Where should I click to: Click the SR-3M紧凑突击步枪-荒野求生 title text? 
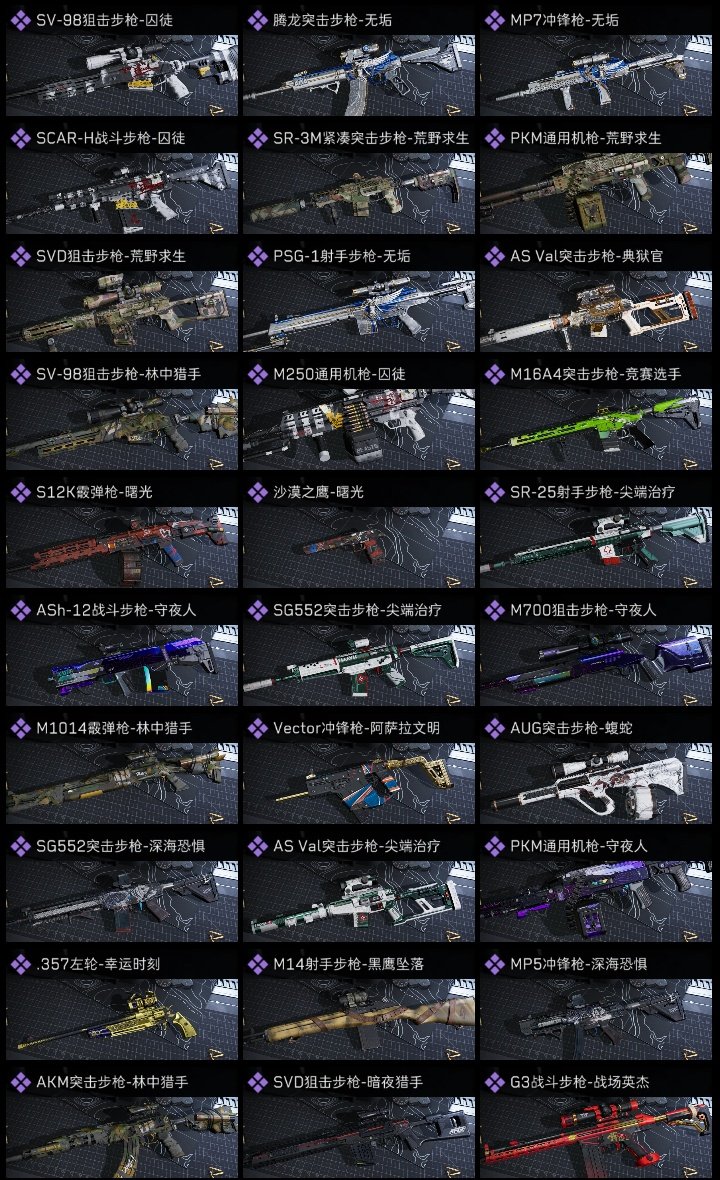coord(371,138)
